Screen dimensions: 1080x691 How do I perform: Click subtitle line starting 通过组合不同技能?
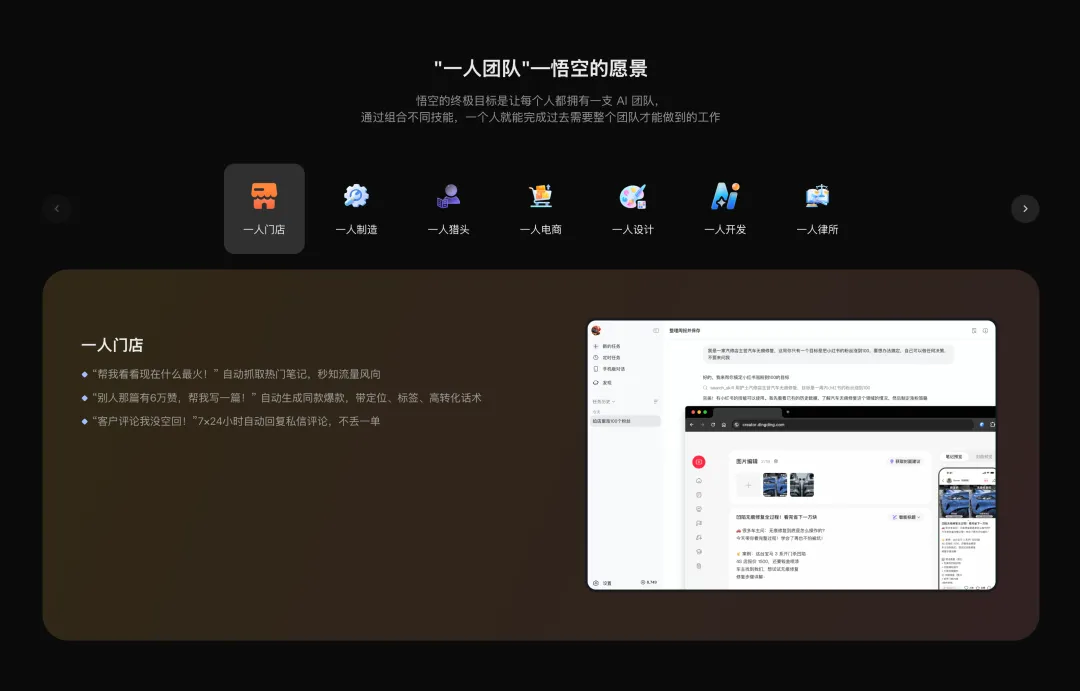click(x=540, y=117)
